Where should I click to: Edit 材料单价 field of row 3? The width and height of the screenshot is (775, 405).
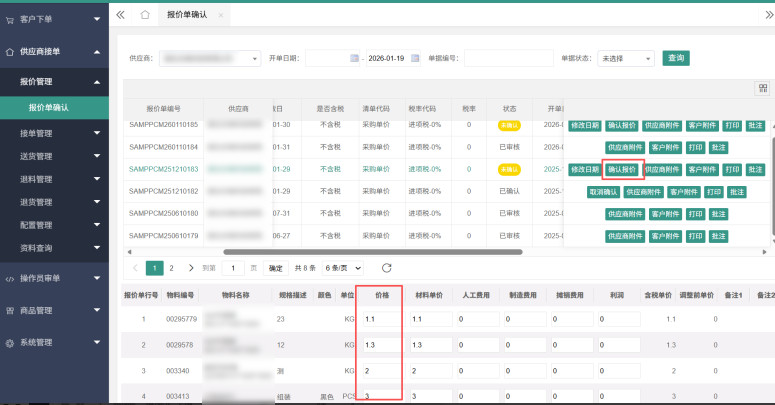point(431,370)
